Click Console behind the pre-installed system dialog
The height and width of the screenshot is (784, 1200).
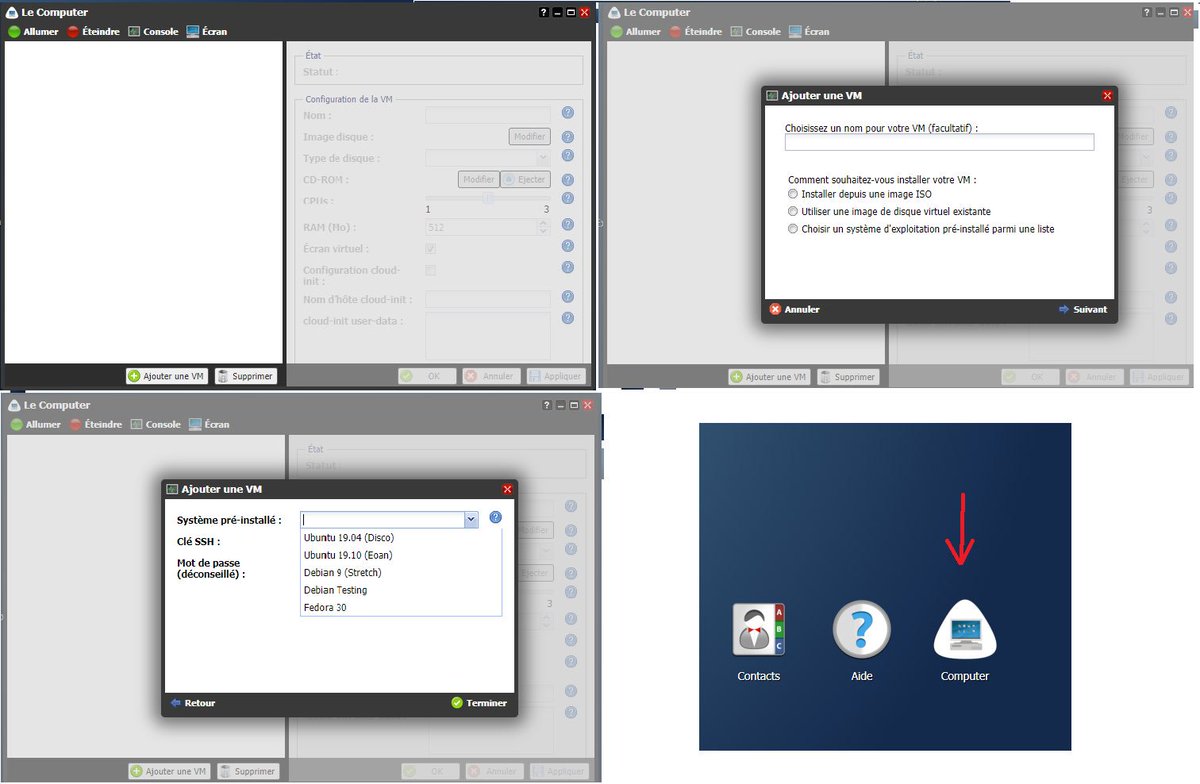point(154,424)
